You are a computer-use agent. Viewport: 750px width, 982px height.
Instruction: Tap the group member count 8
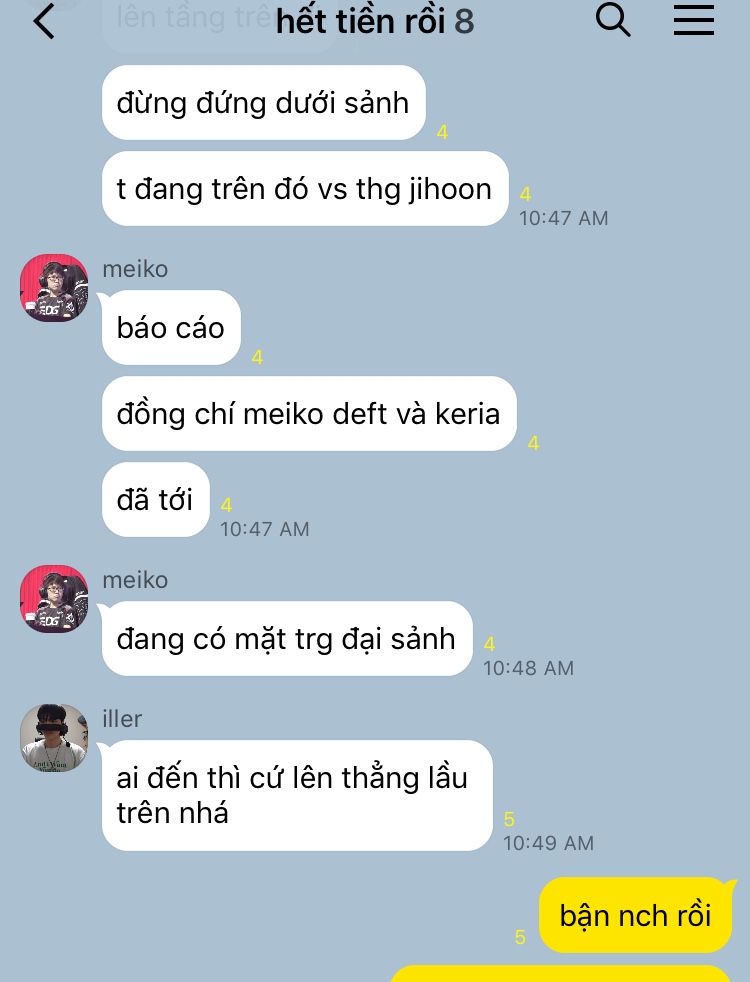pyautogui.click(x=464, y=21)
